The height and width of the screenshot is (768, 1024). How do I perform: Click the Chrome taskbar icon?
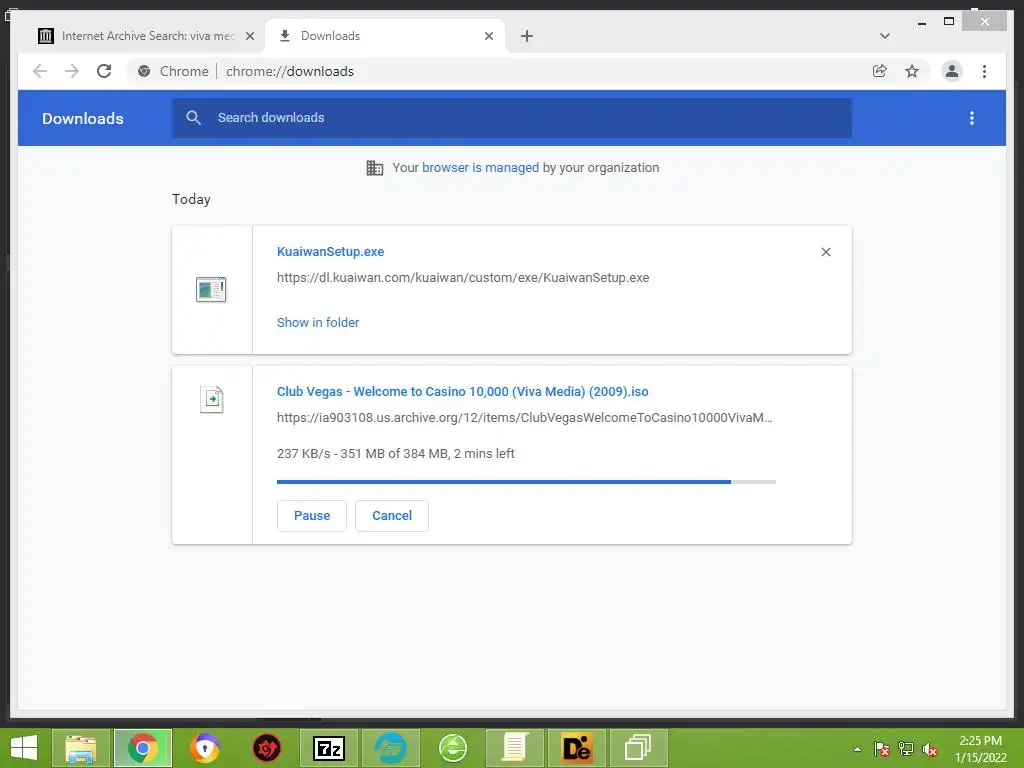143,748
